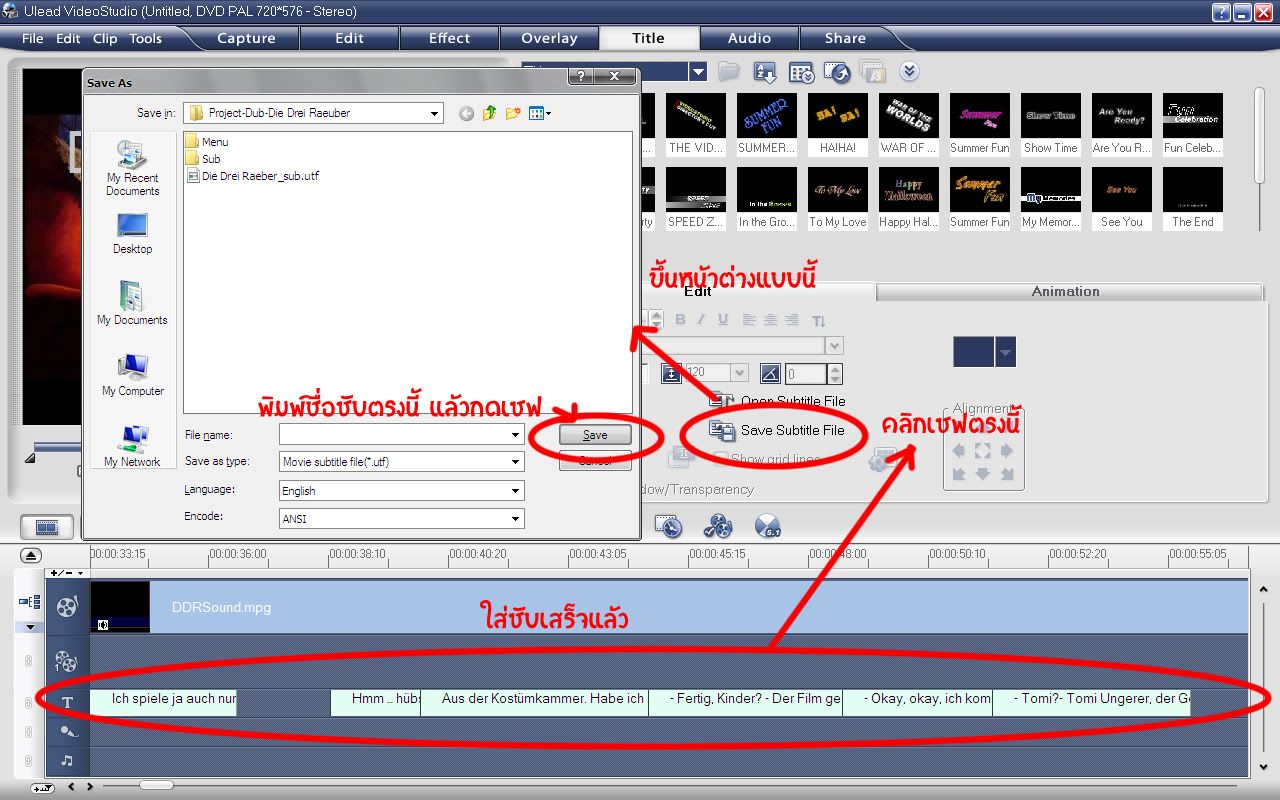Open the Surround Sound 5.1 mixer icon

[767, 526]
